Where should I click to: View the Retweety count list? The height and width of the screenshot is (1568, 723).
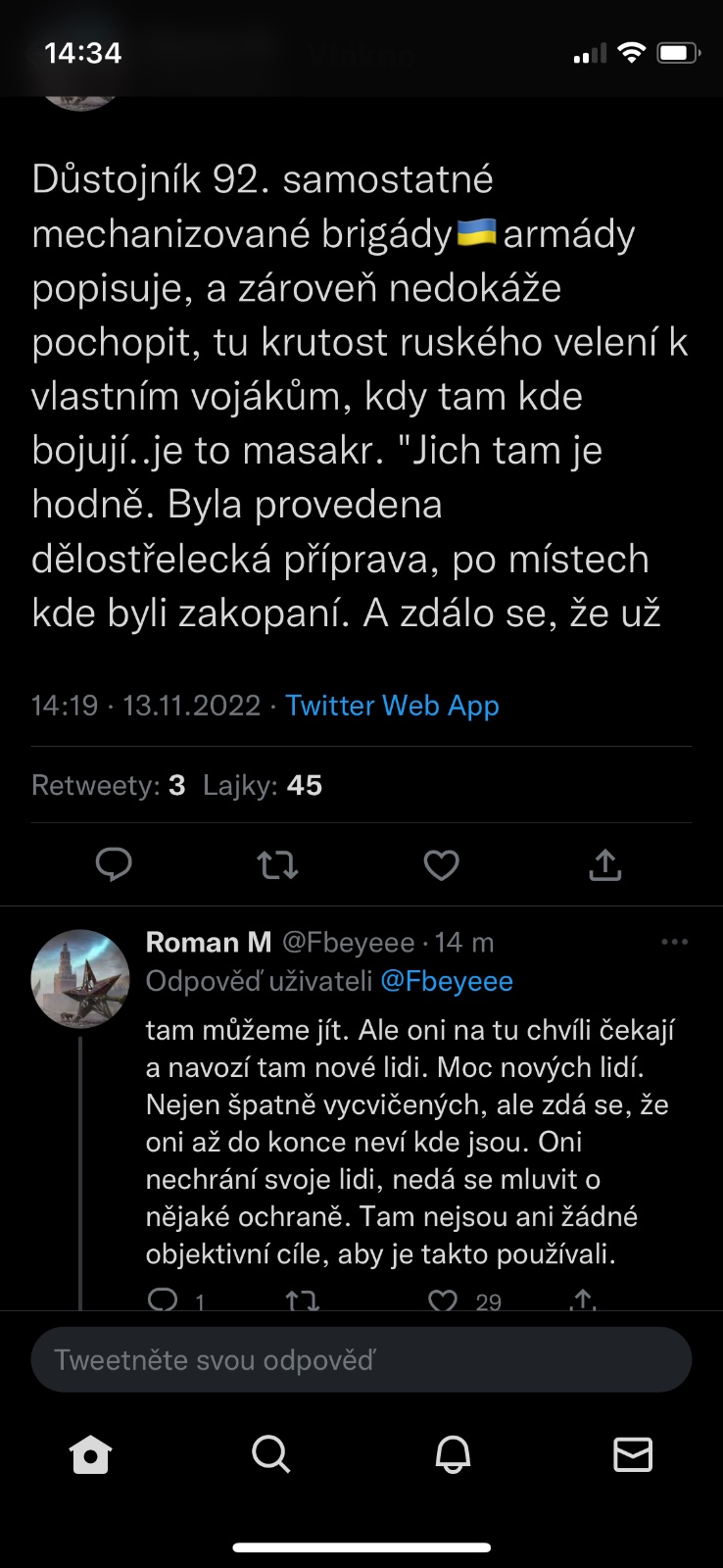108,785
